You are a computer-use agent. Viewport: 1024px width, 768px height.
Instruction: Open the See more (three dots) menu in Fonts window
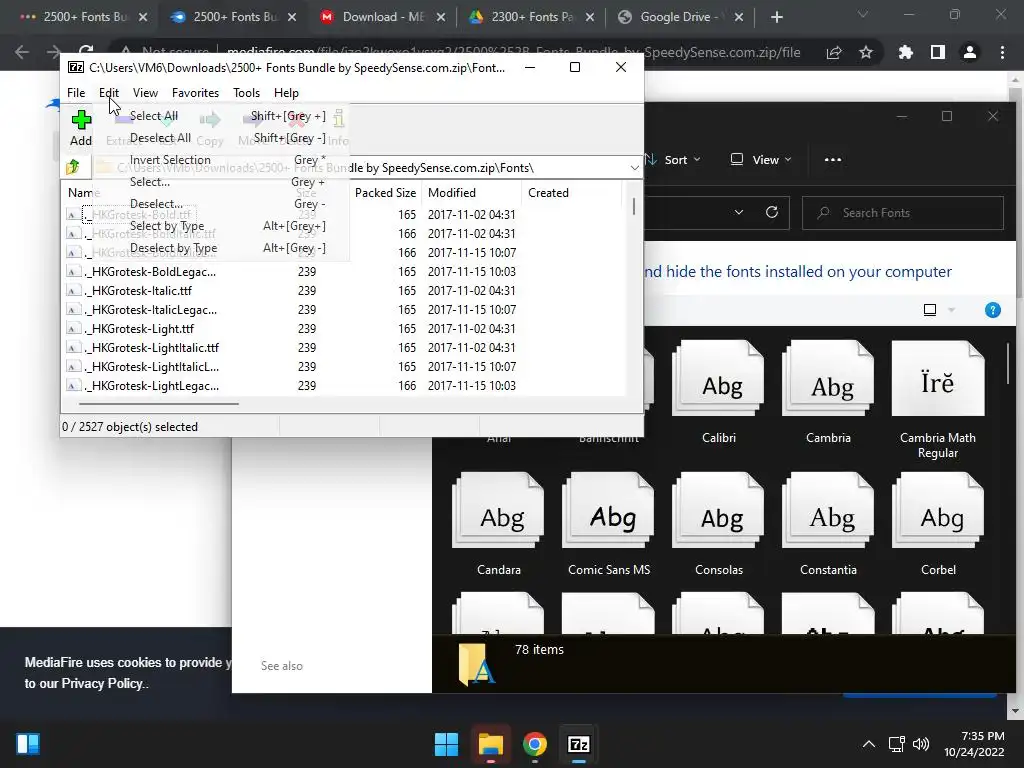(x=833, y=159)
